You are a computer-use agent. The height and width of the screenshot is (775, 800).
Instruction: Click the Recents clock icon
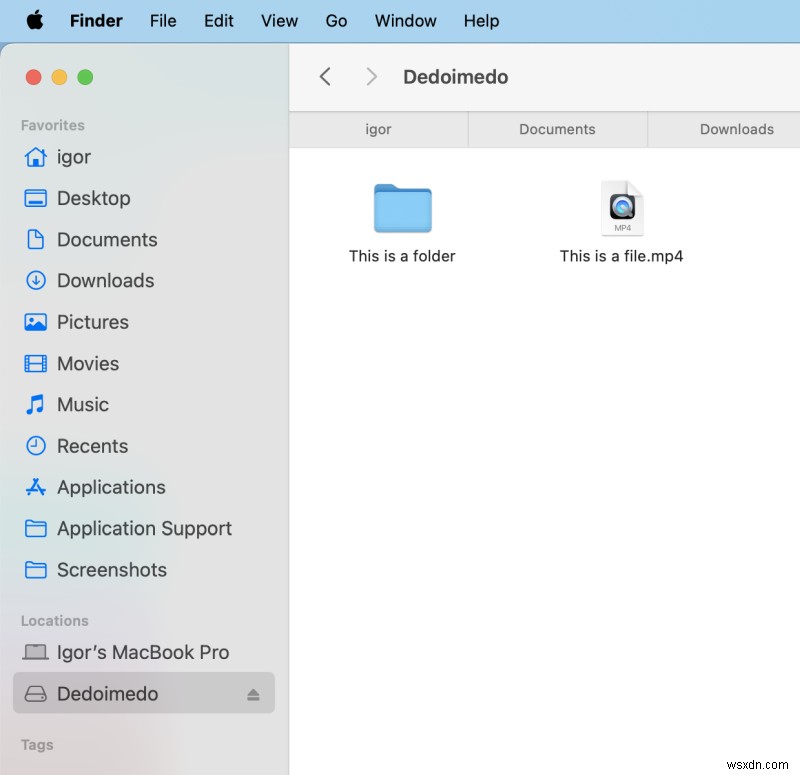pos(36,446)
